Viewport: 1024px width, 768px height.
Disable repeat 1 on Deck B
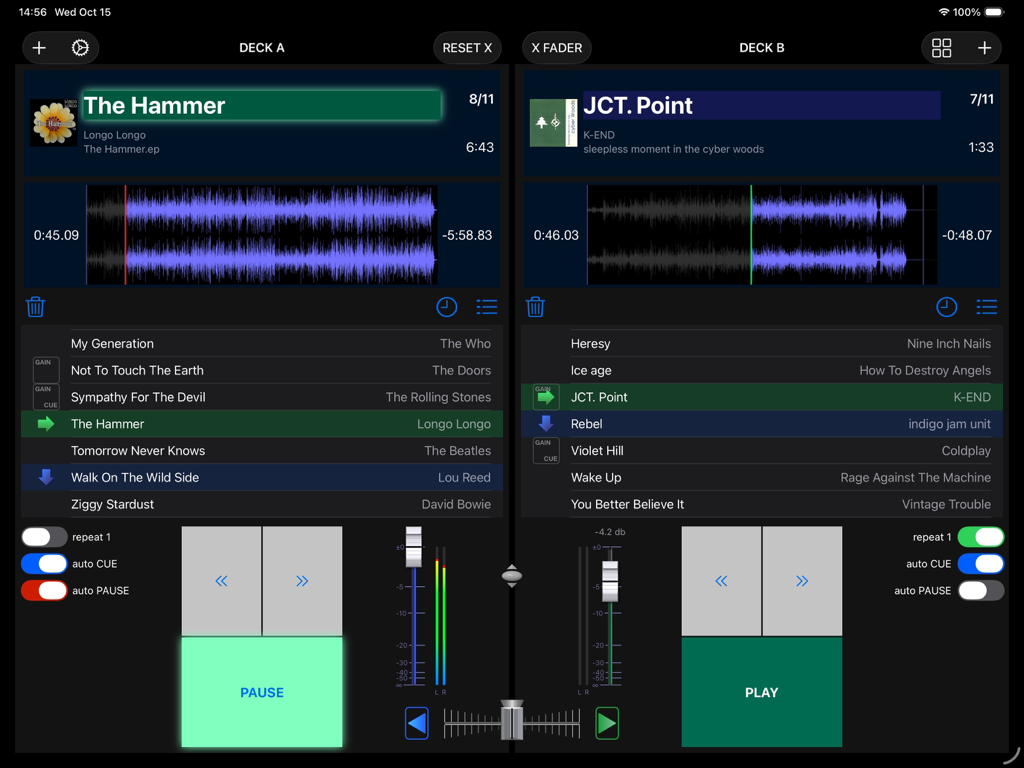point(981,536)
